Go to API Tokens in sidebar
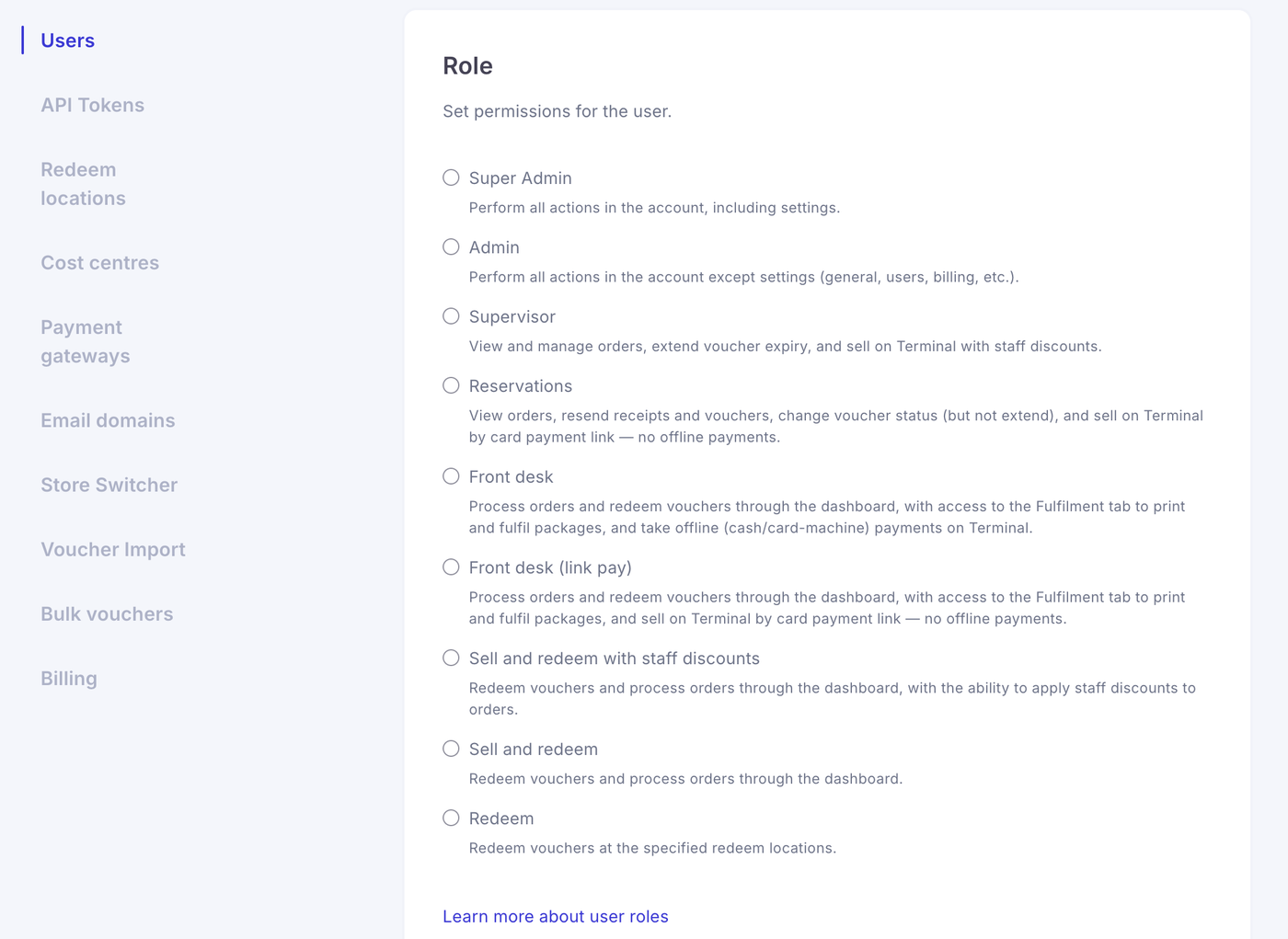This screenshot has height=939, width=1288. click(92, 105)
